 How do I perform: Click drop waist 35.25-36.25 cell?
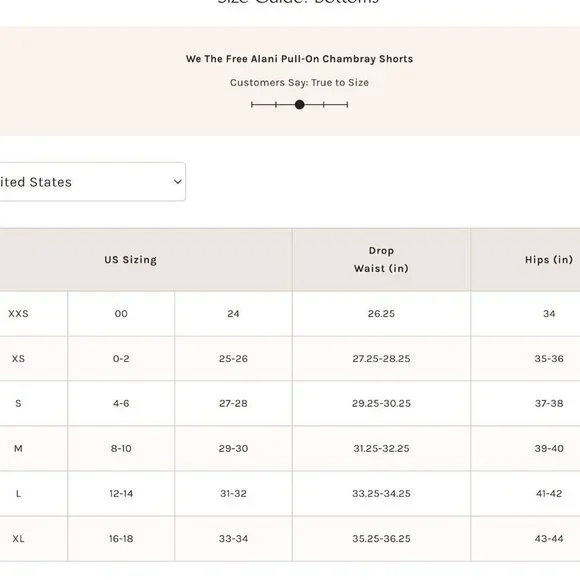(x=381, y=539)
